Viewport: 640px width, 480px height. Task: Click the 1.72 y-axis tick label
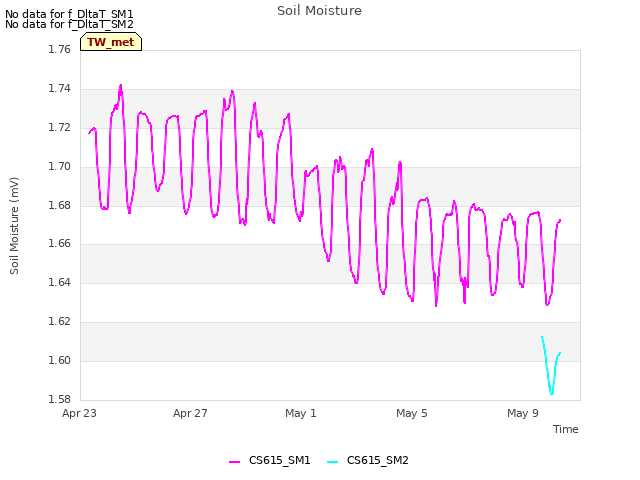[x=60, y=127]
